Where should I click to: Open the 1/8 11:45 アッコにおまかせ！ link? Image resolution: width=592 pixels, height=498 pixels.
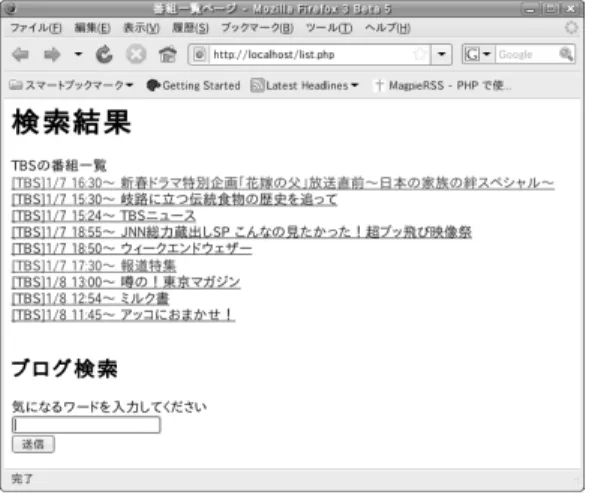pos(123,315)
